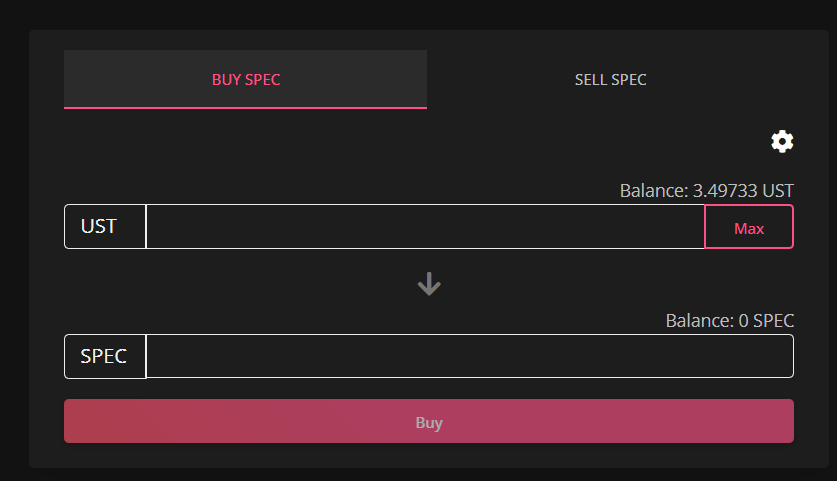Submit the purchase with the Buy button
The image size is (837, 481).
pyautogui.click(x=429, y=421)
